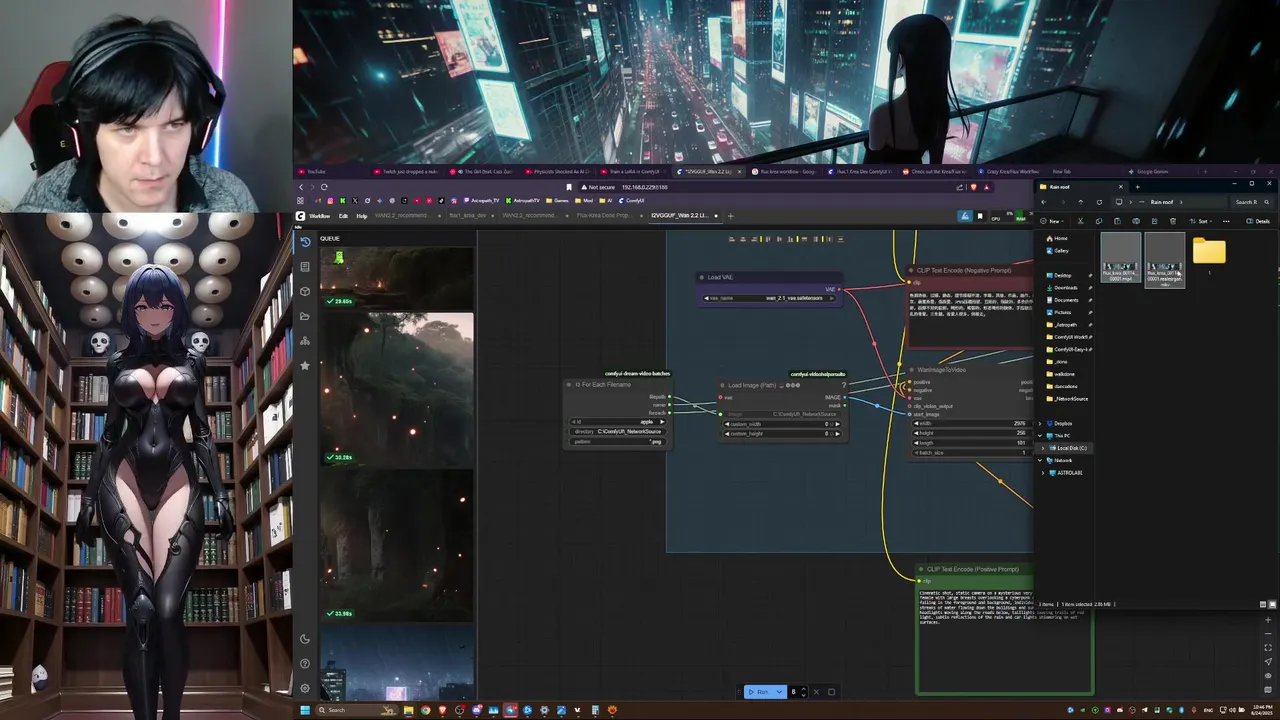Image resolution: width=1280 pixels, height=720 pixels.
Task: Adjust custom_height value in Load Image (Path) node
Action: click(781, 434)
